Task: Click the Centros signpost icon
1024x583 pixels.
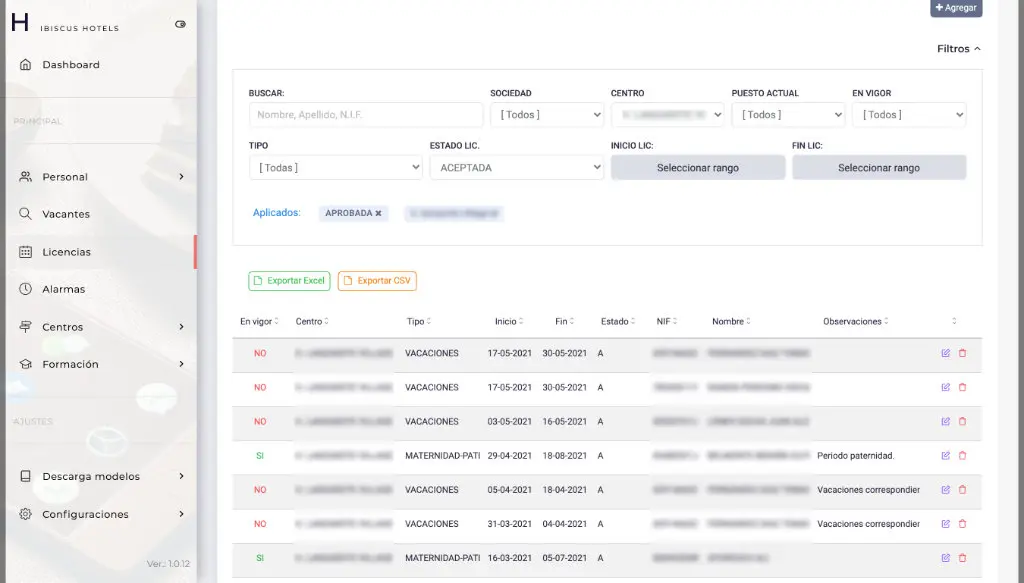Action: pos(25,327)
